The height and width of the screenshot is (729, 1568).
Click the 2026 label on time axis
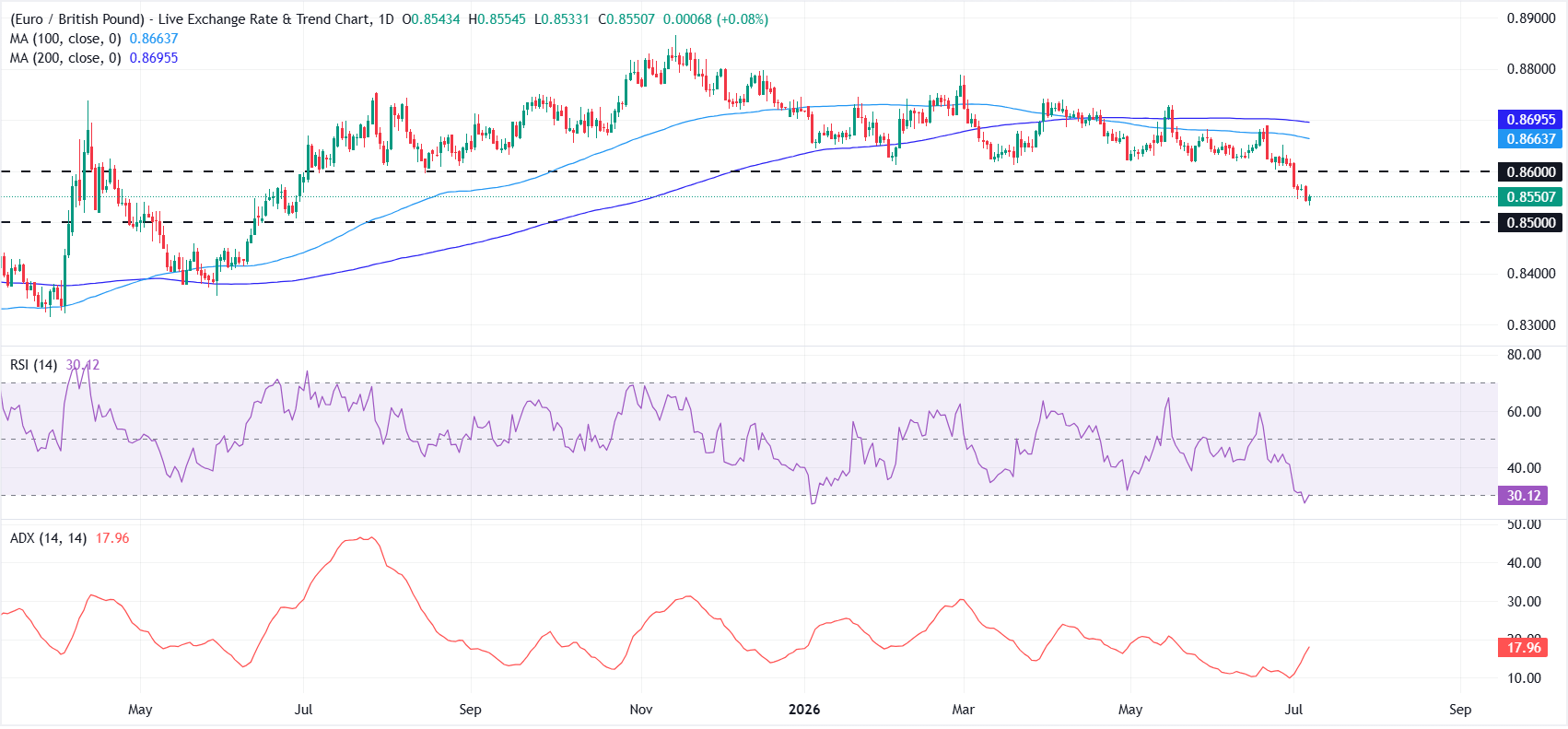(x=804, y=710)
